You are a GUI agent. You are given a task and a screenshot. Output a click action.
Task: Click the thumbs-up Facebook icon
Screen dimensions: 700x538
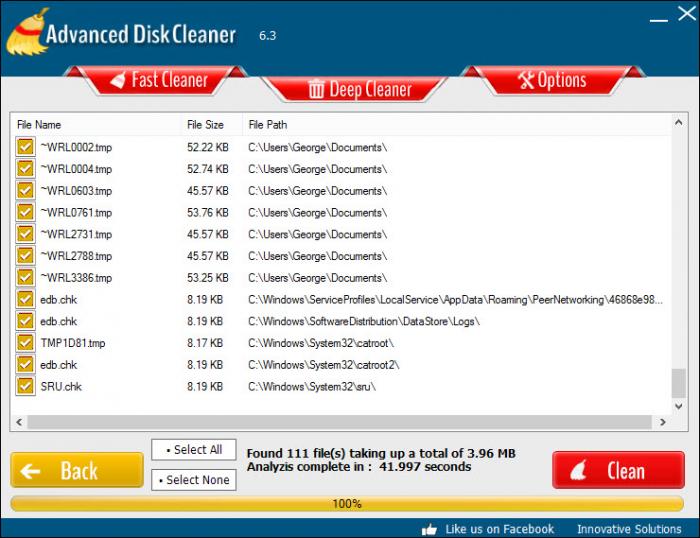429,530
